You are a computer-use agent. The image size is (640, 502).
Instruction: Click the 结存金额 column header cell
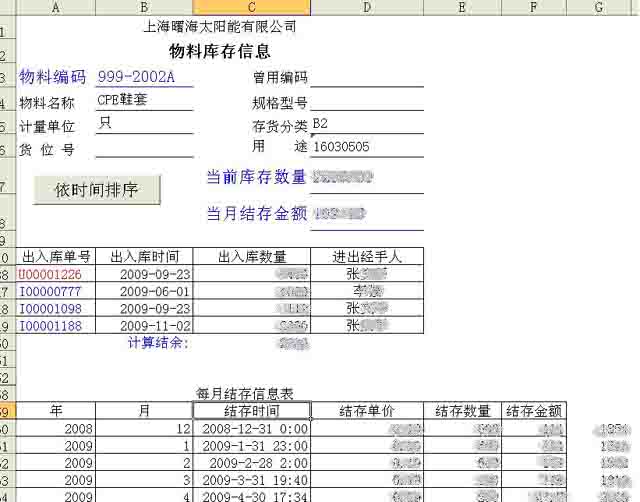534,411
